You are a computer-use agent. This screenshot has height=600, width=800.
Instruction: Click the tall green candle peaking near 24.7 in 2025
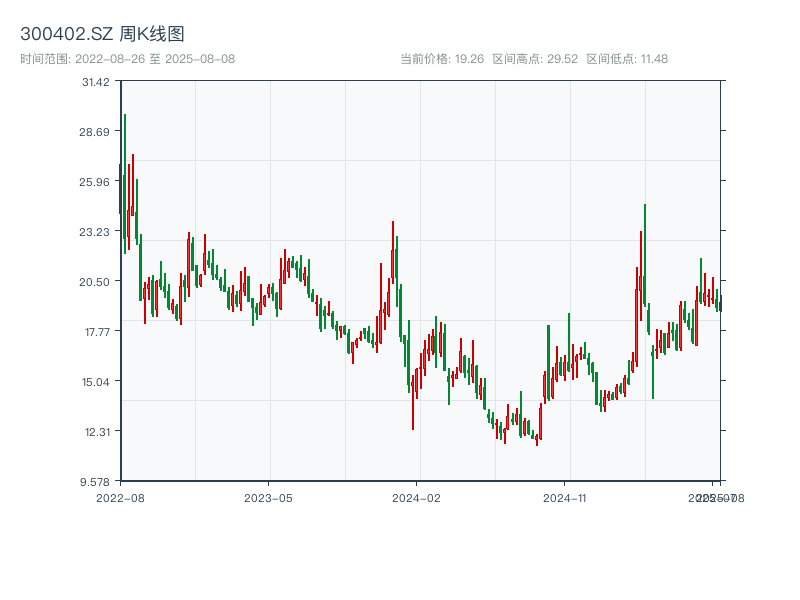(x=645, y=255)
